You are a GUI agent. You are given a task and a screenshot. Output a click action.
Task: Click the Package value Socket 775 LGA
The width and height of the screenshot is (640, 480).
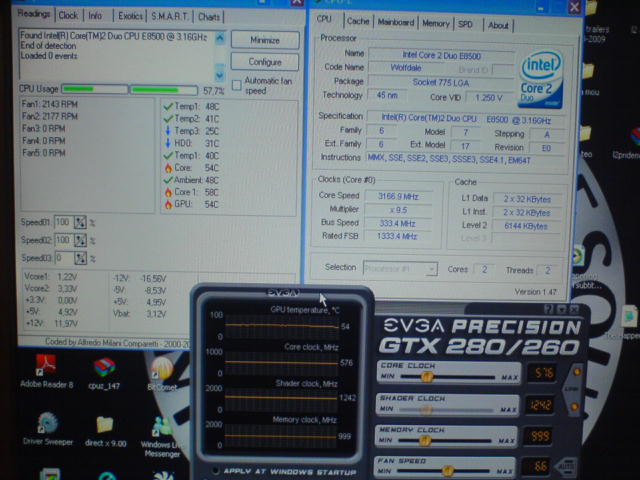[441, 82]
